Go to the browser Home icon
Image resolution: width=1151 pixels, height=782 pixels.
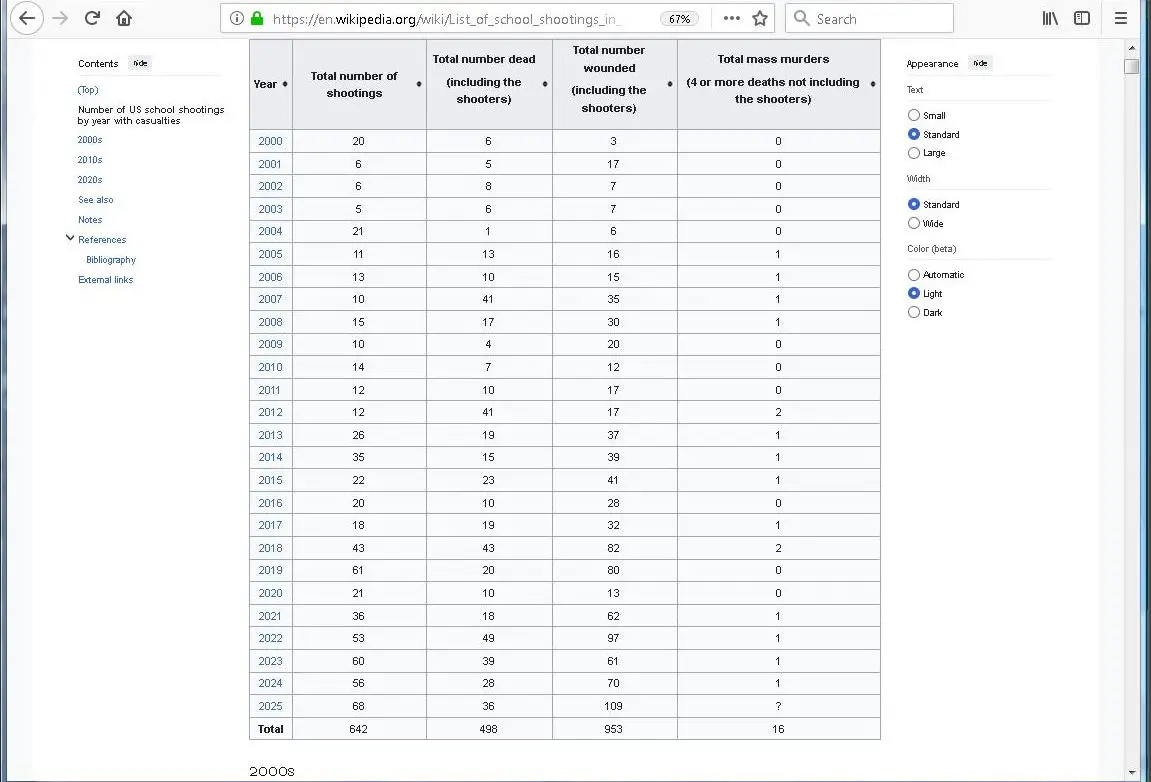(124, 18)
